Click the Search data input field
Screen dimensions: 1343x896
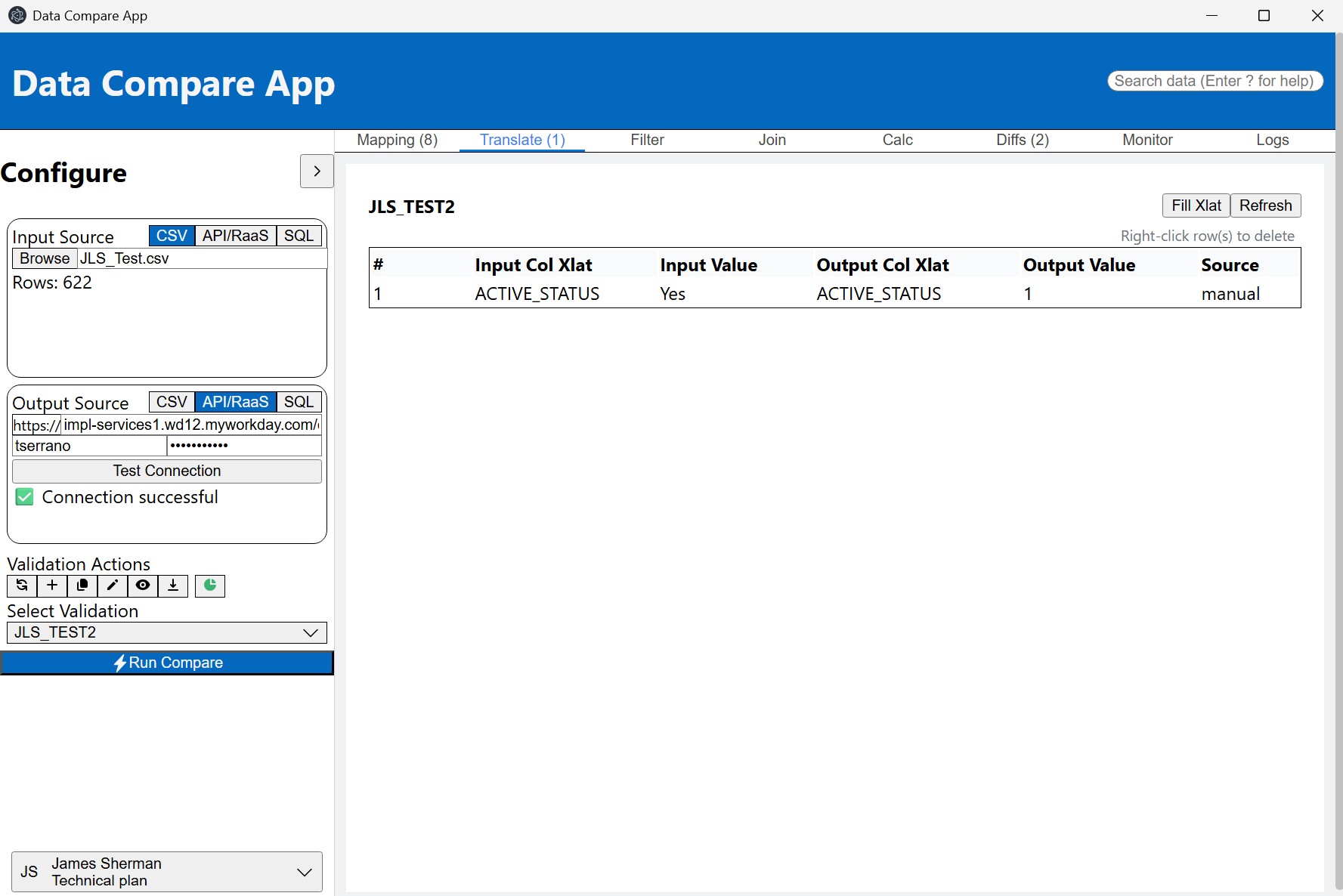(1215, 81)
